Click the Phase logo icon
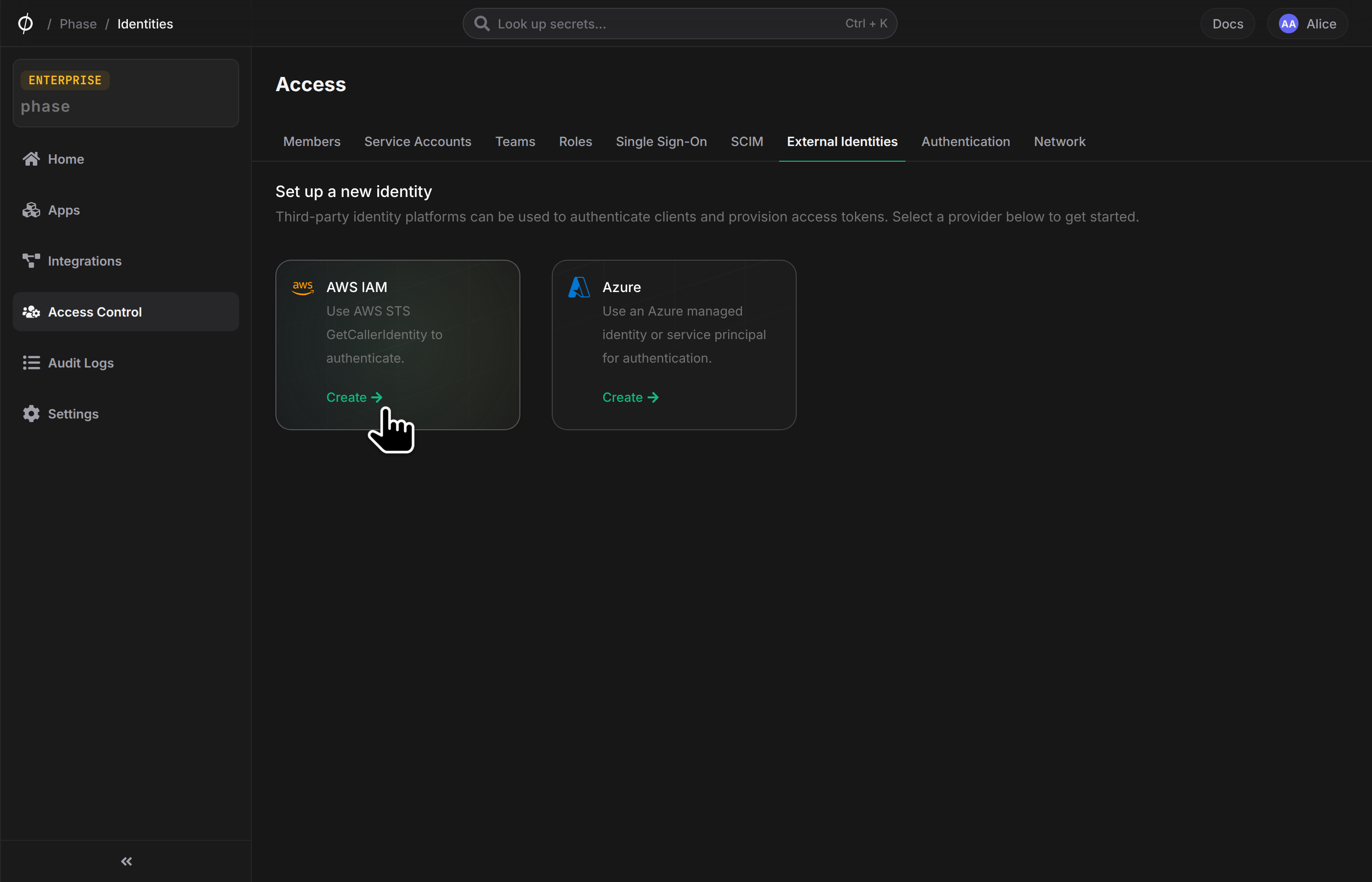The height and width of the screenshot is (882, 1372). coord(25,24)
